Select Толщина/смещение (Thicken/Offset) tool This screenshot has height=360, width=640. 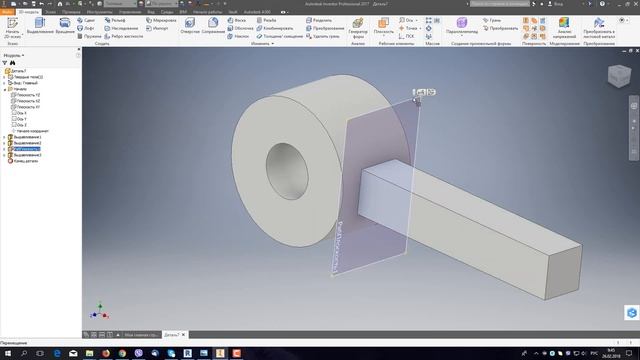tap(280, 36)
